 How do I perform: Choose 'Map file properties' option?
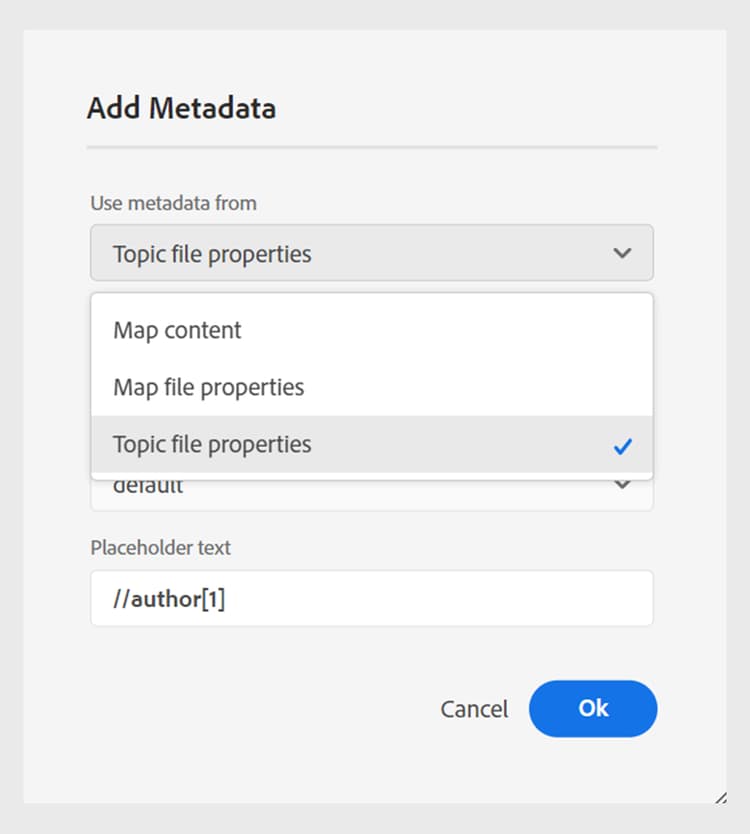point(208,387)
